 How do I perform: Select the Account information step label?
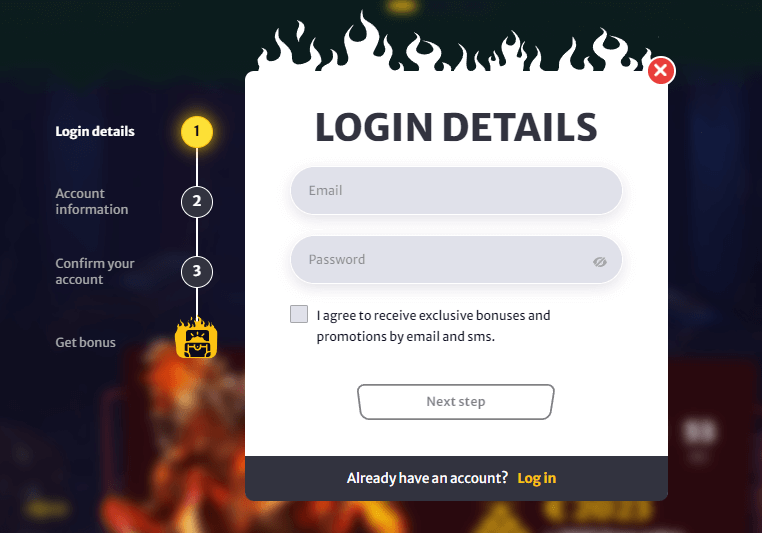[92, 201]
